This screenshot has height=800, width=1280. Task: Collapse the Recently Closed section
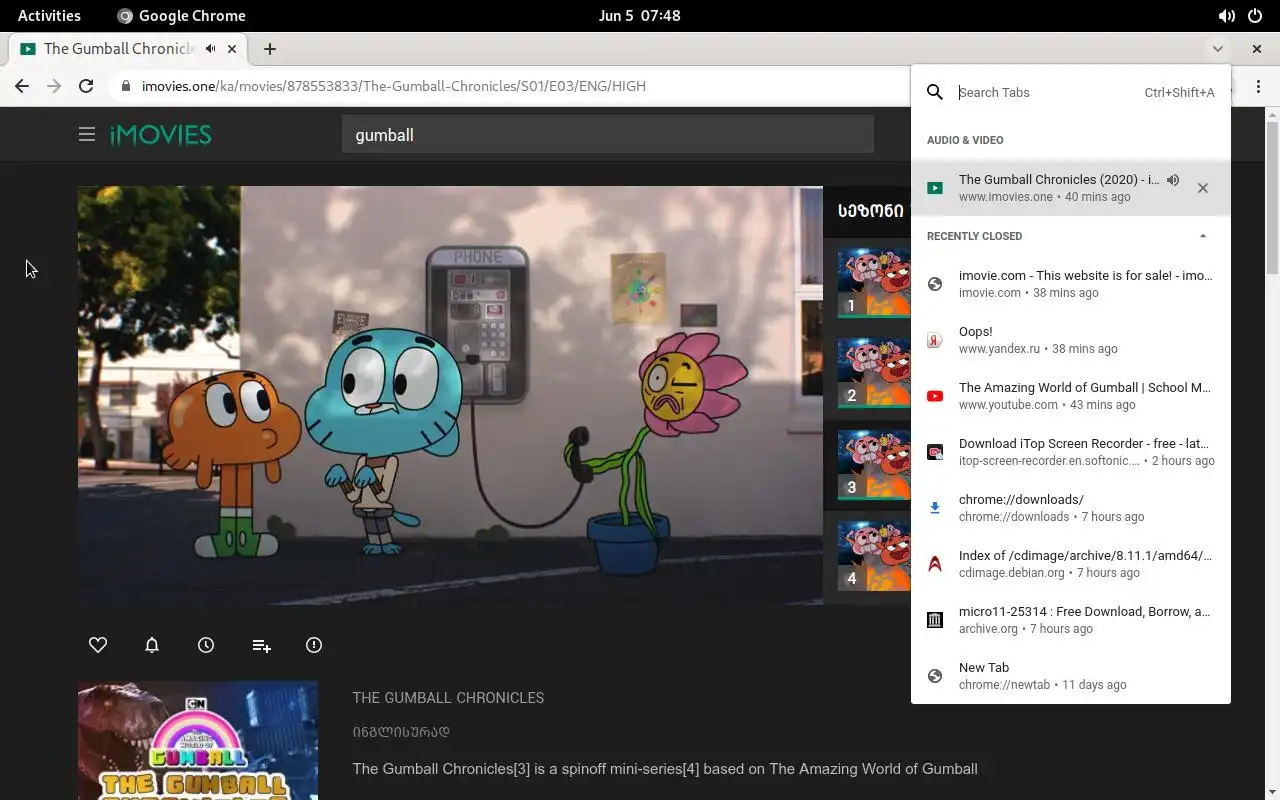1203,236
